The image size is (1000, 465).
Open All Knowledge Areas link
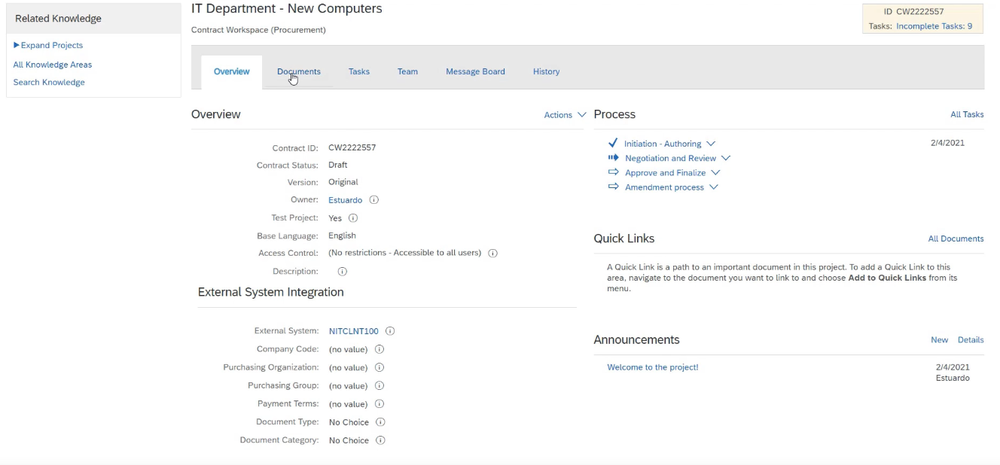[x=52, y=64]
